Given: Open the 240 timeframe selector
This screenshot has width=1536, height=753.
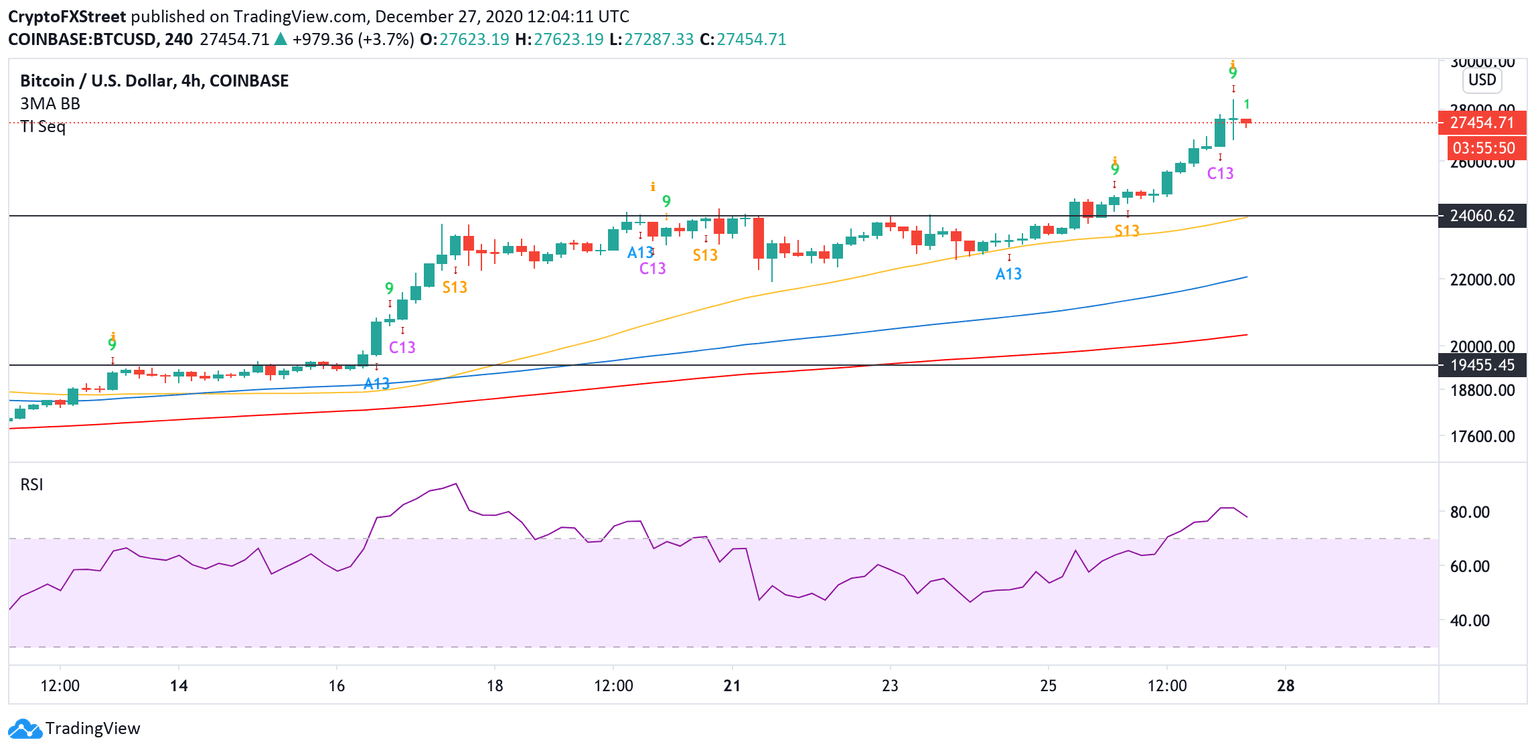Looking at the screenshot, I should [x=181, y=39].
